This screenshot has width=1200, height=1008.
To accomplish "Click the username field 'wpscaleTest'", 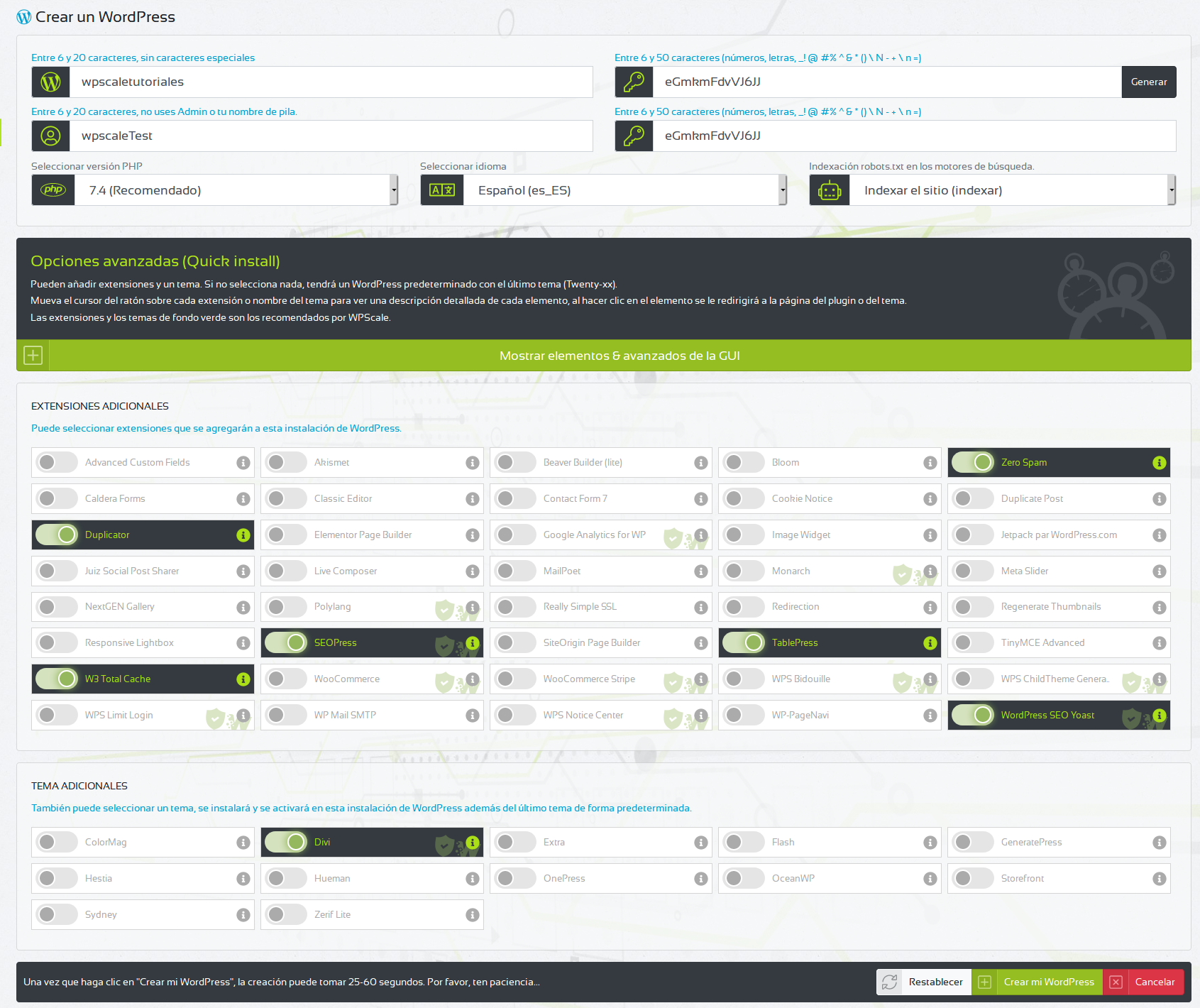I will 331,136.
